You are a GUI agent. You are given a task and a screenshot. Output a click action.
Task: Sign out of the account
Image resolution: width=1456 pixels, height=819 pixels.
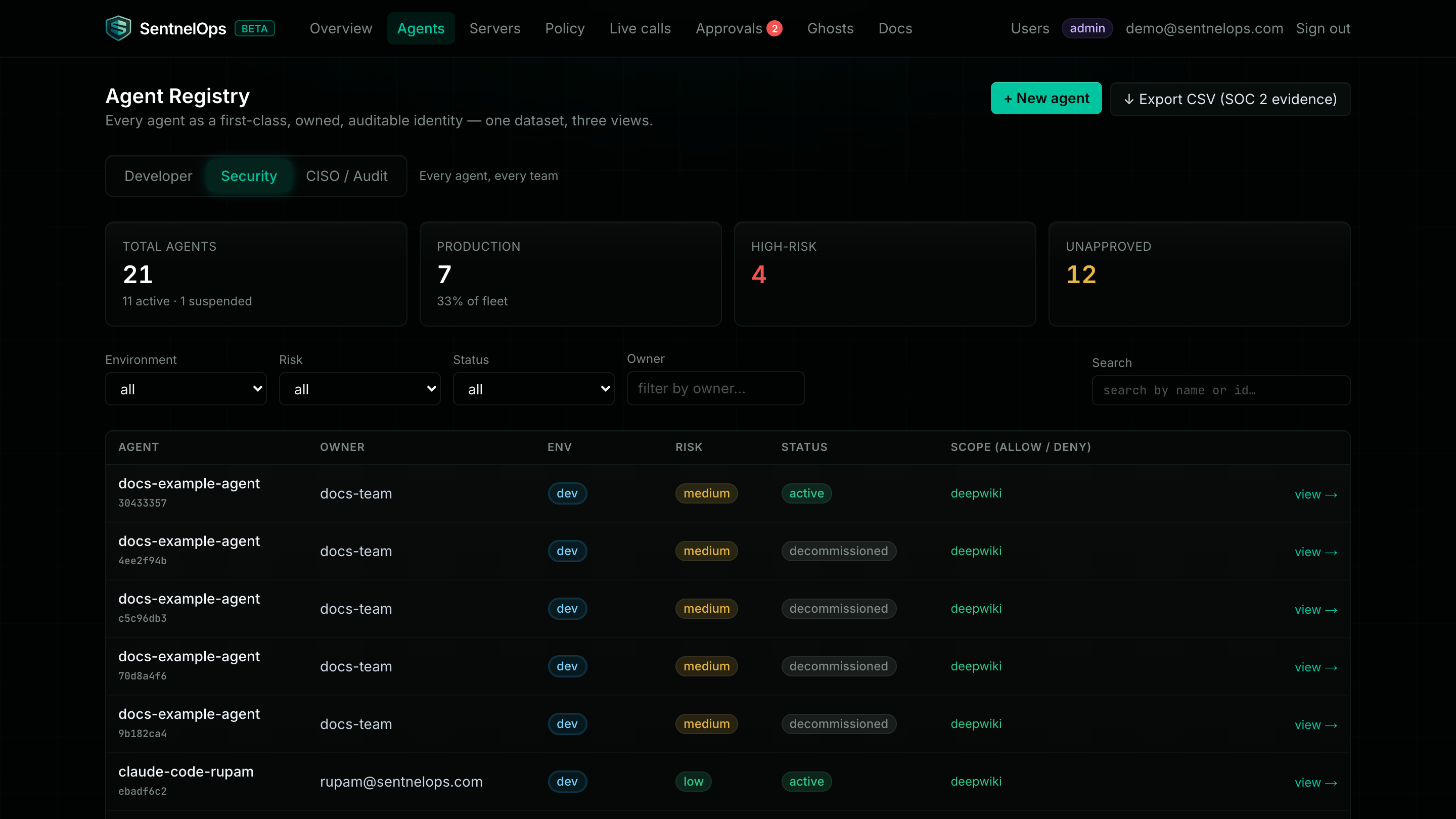pyautogui.click(x=1323, y=28)
